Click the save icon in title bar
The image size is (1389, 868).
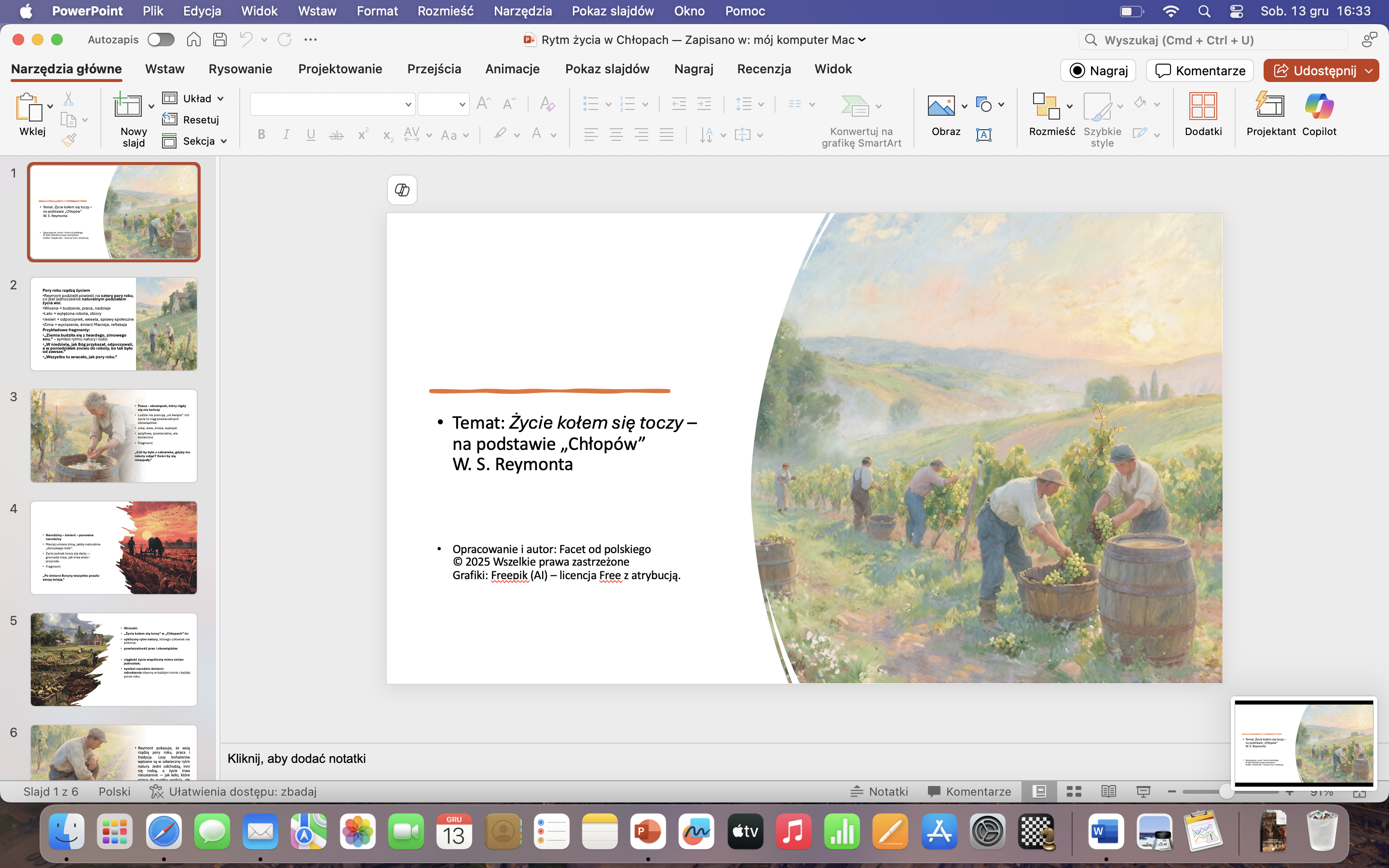[219, 40]
